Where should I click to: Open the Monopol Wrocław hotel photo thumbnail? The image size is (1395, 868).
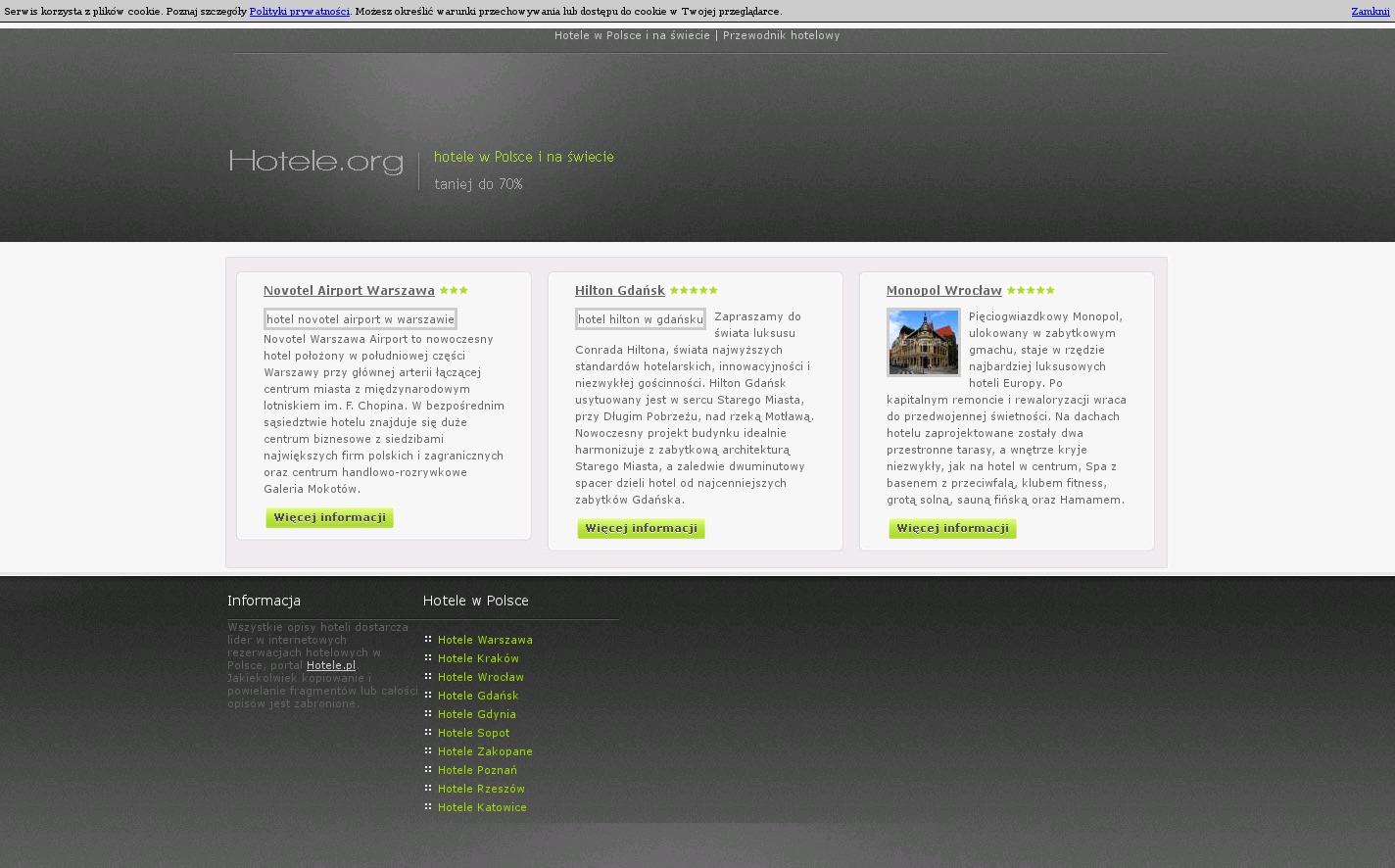click(923, 342)
